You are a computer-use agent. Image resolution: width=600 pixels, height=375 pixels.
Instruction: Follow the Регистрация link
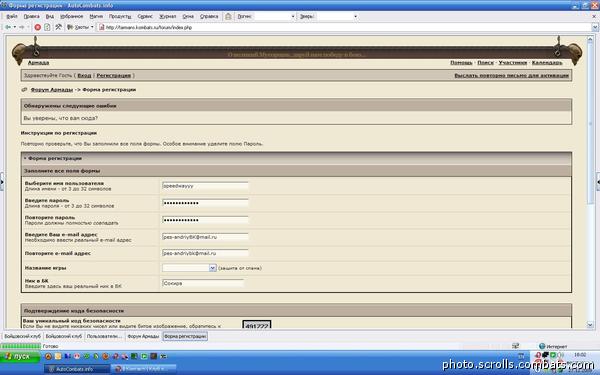[114, 76]
